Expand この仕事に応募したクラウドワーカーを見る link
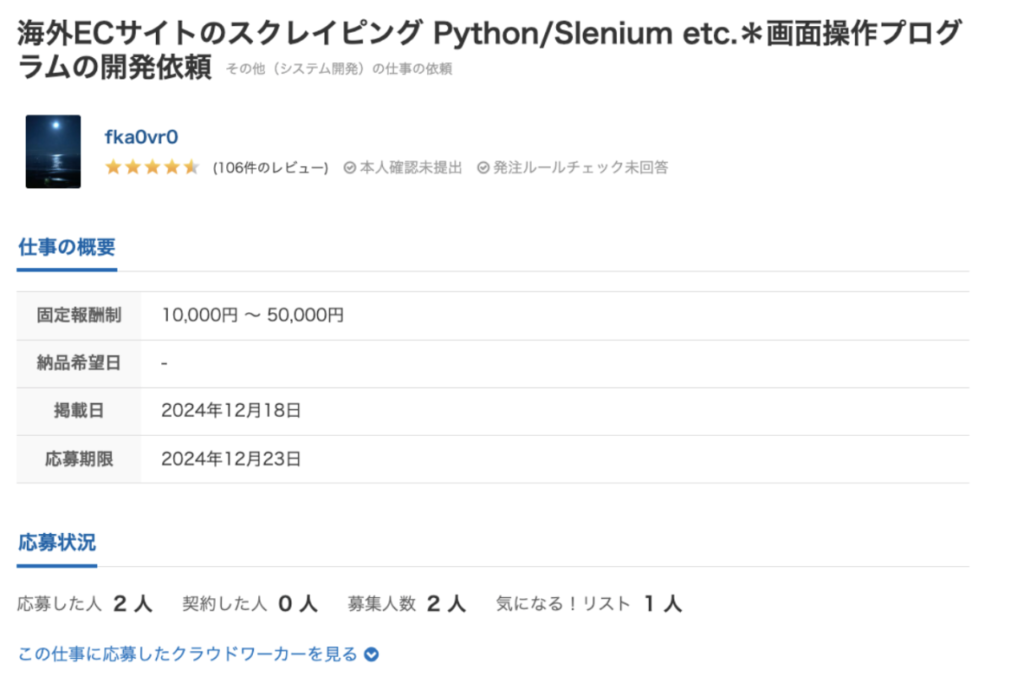This screenshot has height=683, width=1024. [187, 654]
